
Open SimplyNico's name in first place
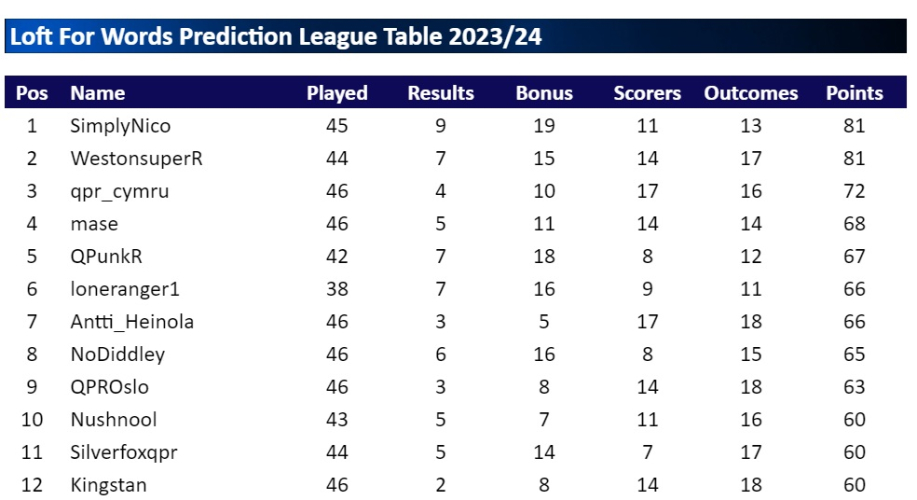pyautogui.click(x=120, y=126)
